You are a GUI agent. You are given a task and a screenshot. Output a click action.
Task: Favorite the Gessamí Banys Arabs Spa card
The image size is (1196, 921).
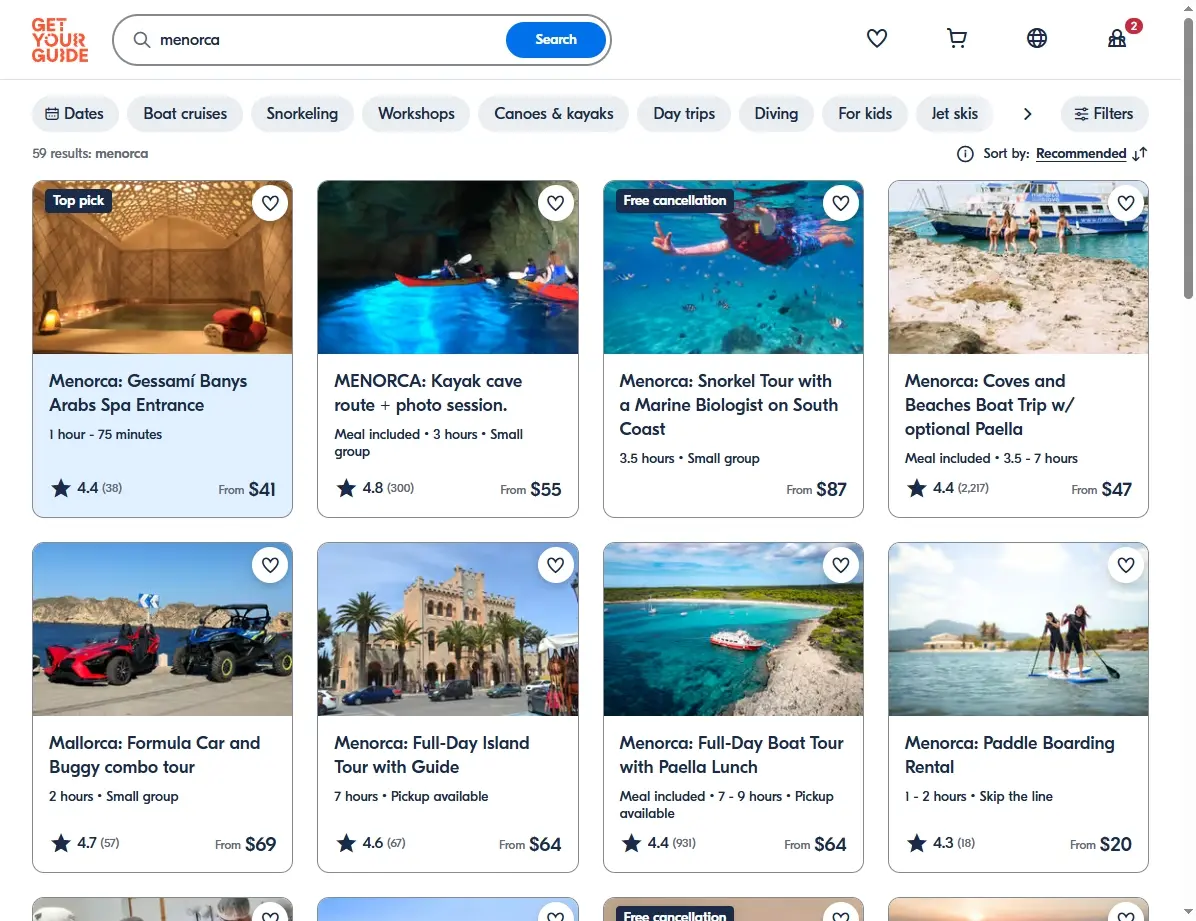270,203
